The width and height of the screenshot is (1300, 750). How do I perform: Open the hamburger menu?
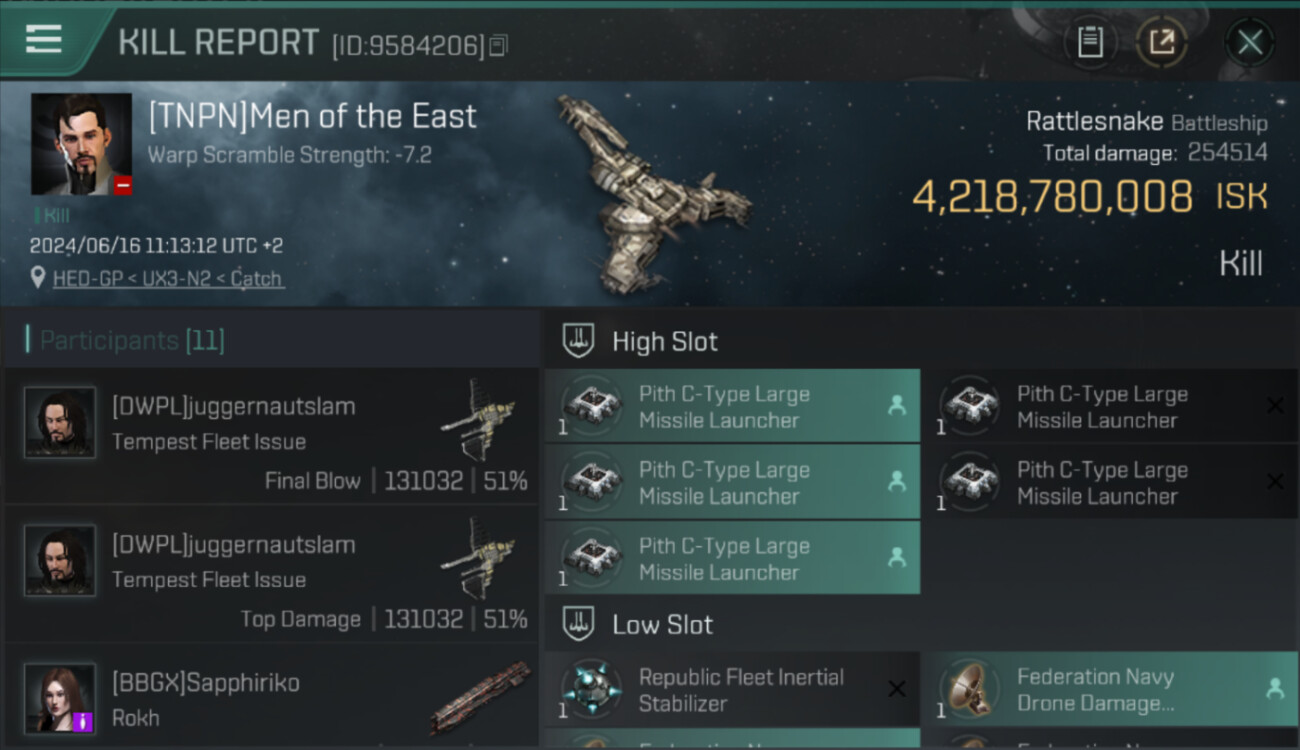pyautogui.click(x=44, y=40)
